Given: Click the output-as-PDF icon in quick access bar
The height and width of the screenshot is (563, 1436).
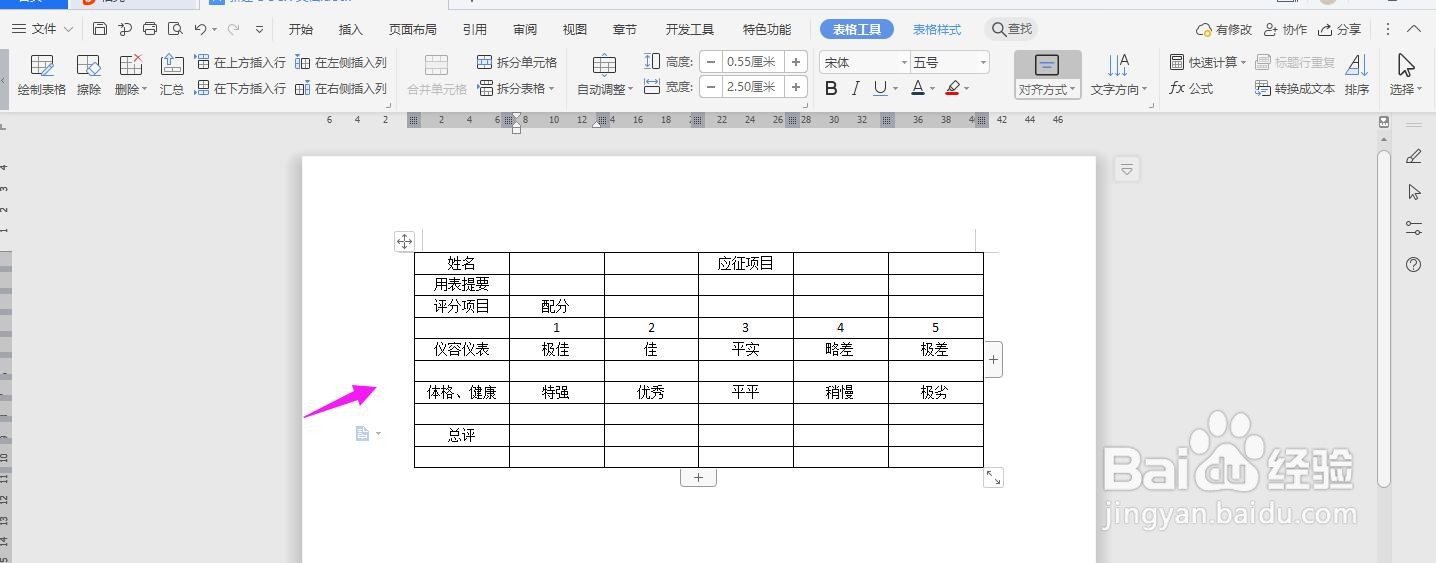Looking at the screenshot, I should [125, 29].
